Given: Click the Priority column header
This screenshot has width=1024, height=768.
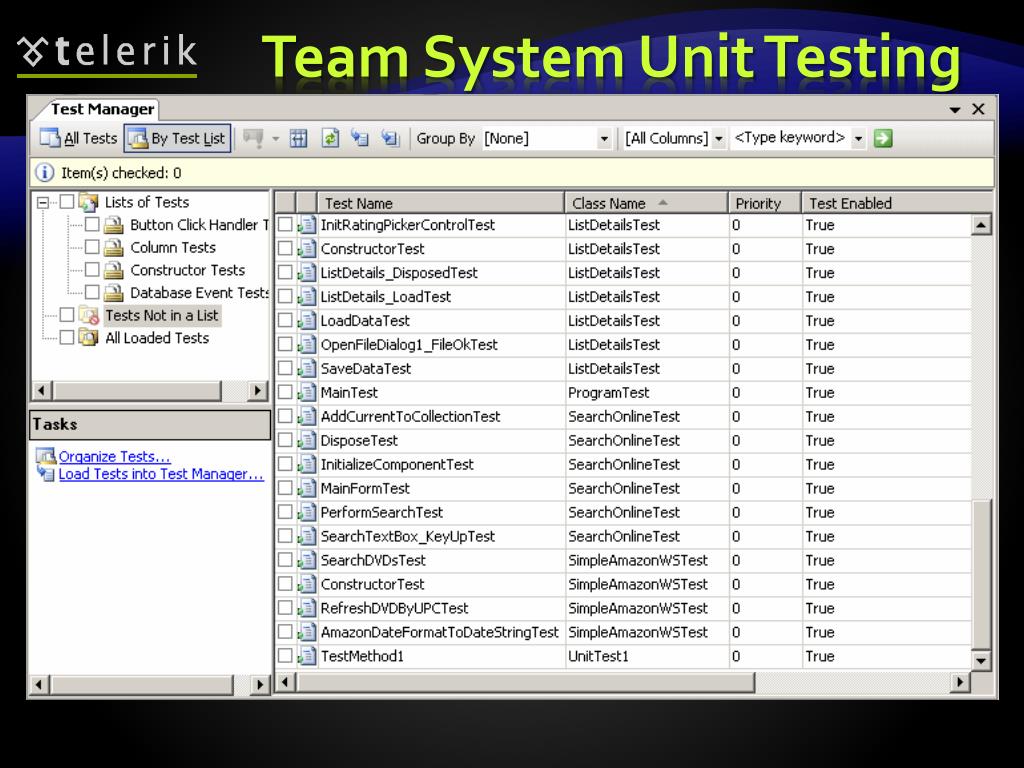Looking at the screenshot, I should [x=765, y=203].
